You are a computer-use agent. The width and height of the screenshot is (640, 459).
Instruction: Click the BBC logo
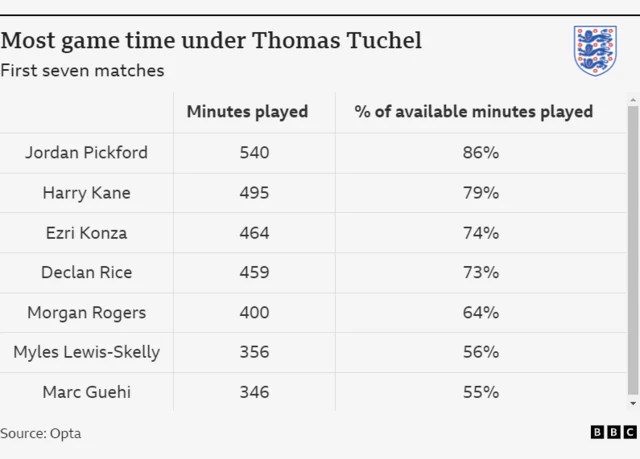(613, 433)
